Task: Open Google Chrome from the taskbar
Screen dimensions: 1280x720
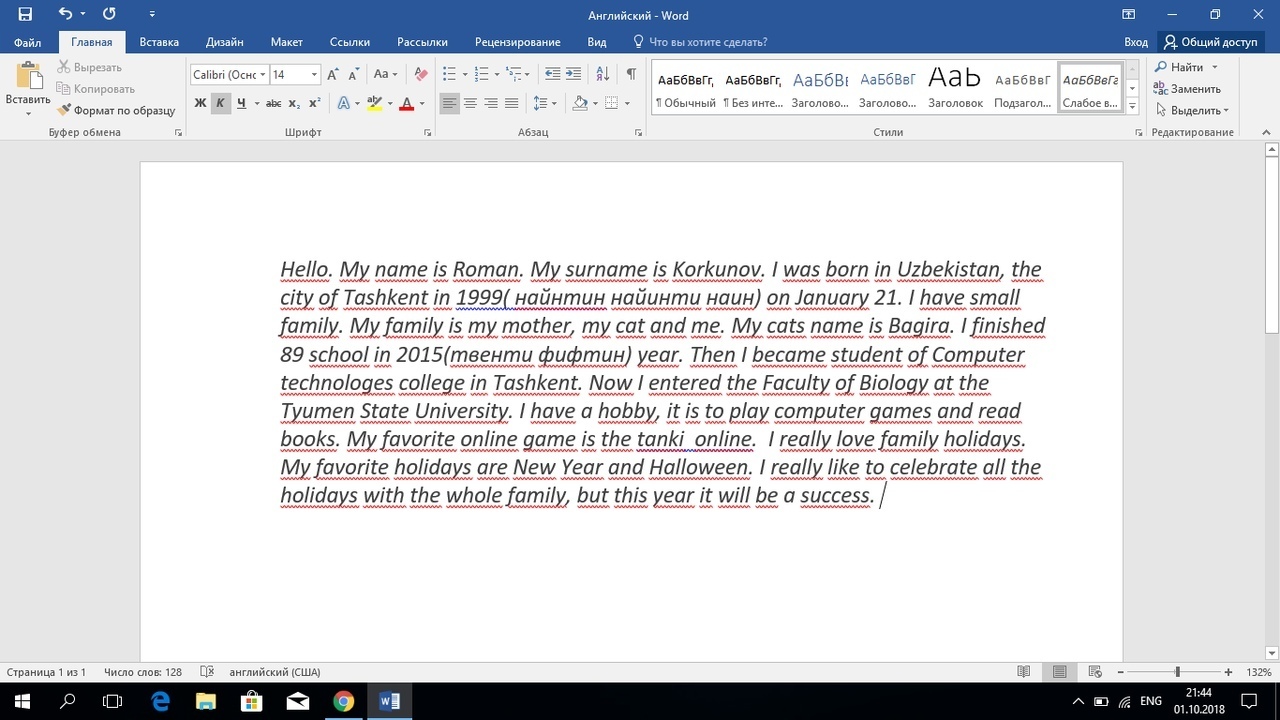Action: (343, 701)
